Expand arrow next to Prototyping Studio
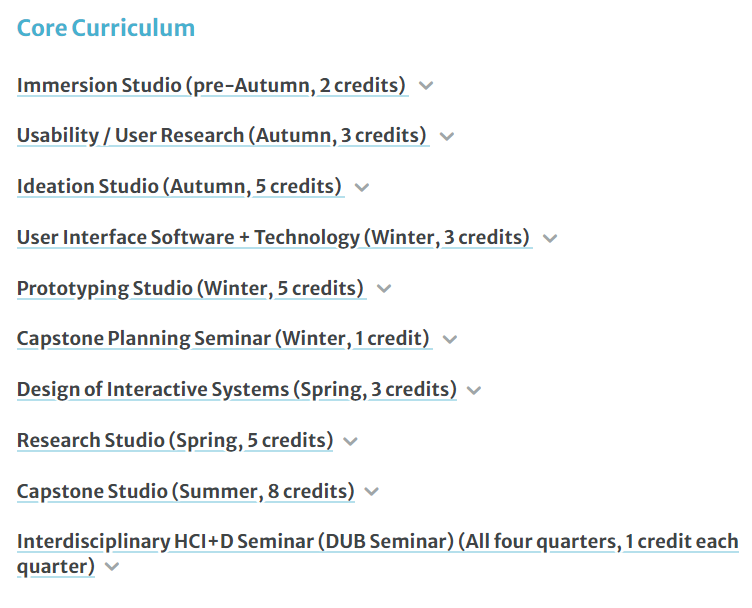752x608 pixels. pos(384,289)
